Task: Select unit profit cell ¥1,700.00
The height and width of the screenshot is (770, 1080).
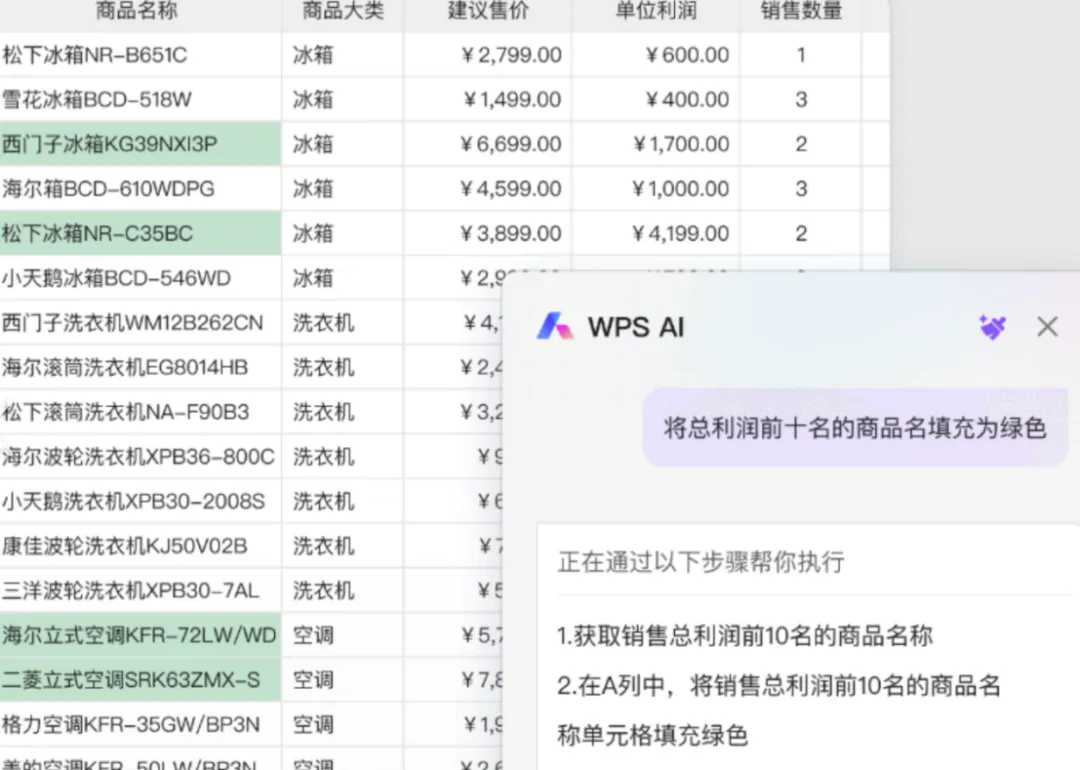Action: coord(655,144)
